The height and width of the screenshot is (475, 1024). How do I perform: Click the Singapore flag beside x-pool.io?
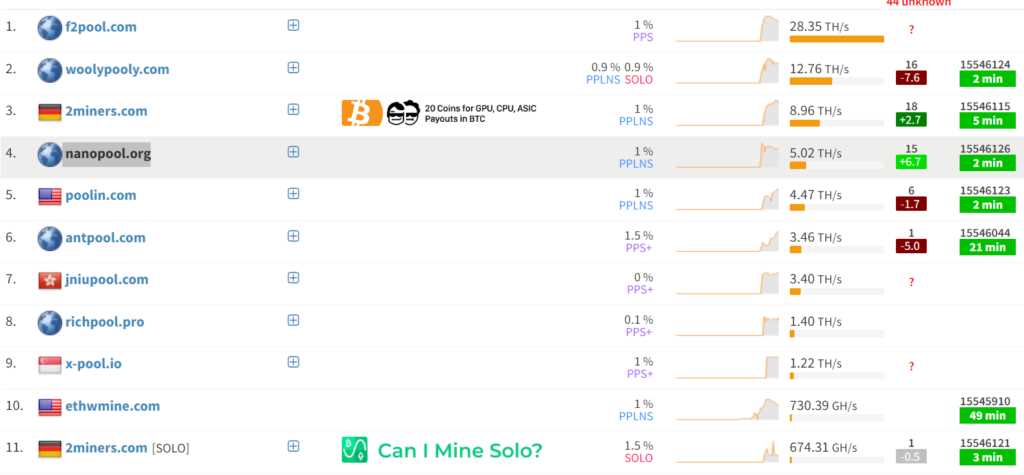click(50, 364)
